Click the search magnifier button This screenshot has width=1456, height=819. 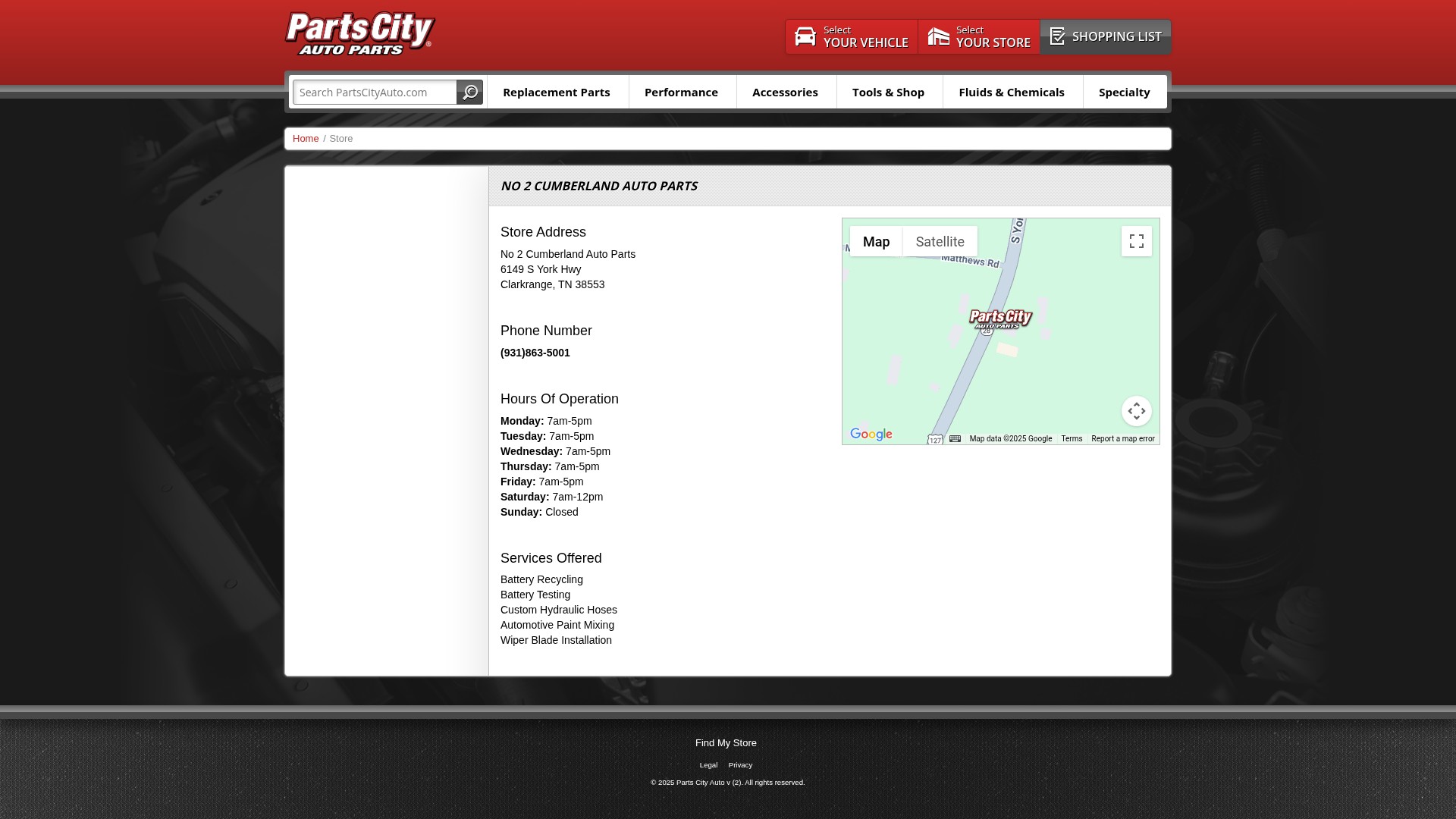pyautogui.click(x=470, y=93)
